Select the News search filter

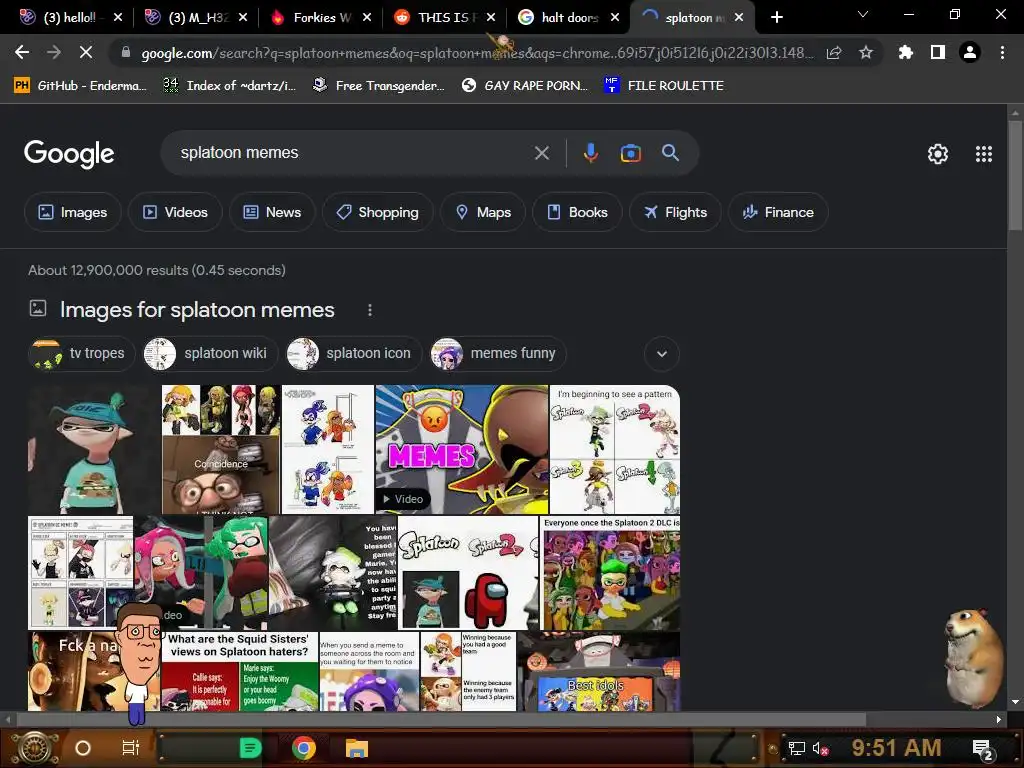(x=272, y=212)
